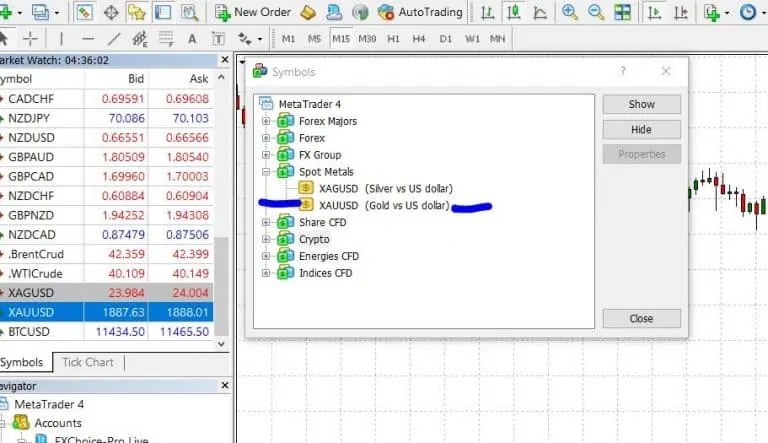Switch timeframe to D1

[x=446, y=38]
